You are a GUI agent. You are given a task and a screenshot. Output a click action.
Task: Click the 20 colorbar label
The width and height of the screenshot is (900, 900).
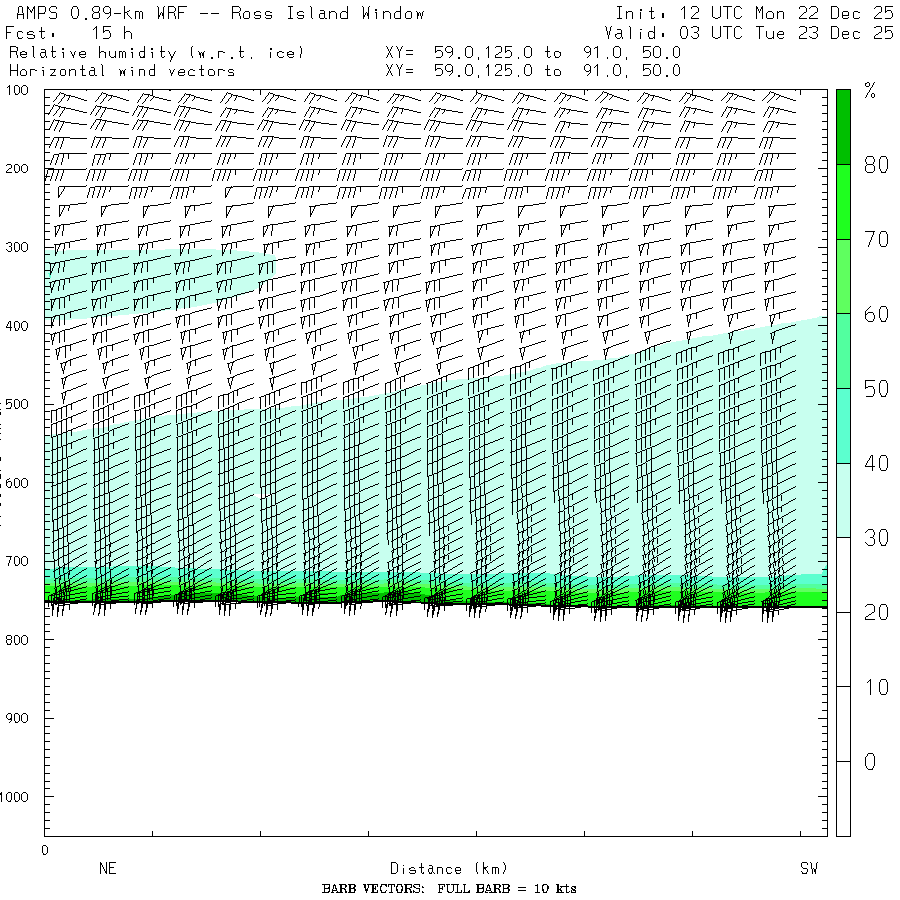tap(876, 612)
